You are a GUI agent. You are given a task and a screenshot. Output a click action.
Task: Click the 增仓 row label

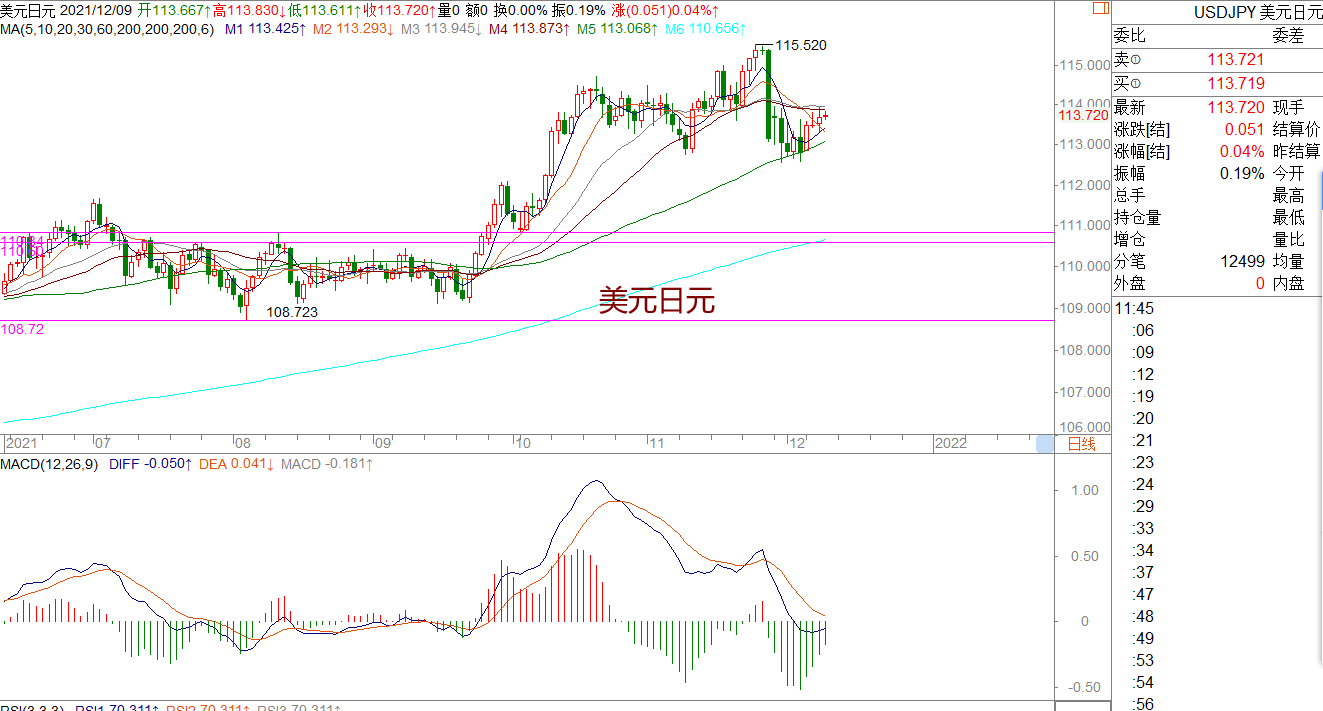1130,240
